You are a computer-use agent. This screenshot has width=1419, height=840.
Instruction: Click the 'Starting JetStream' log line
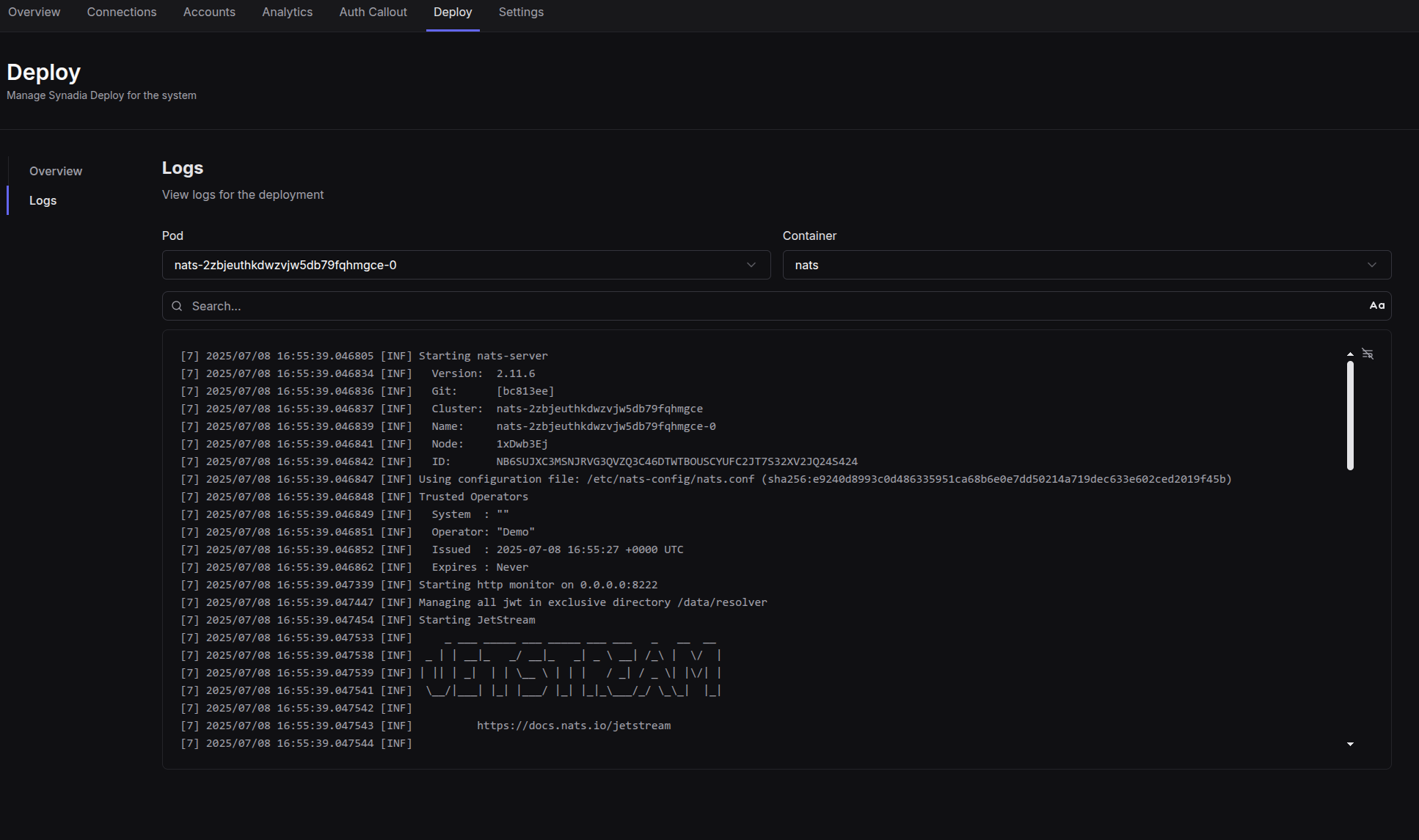358,620
